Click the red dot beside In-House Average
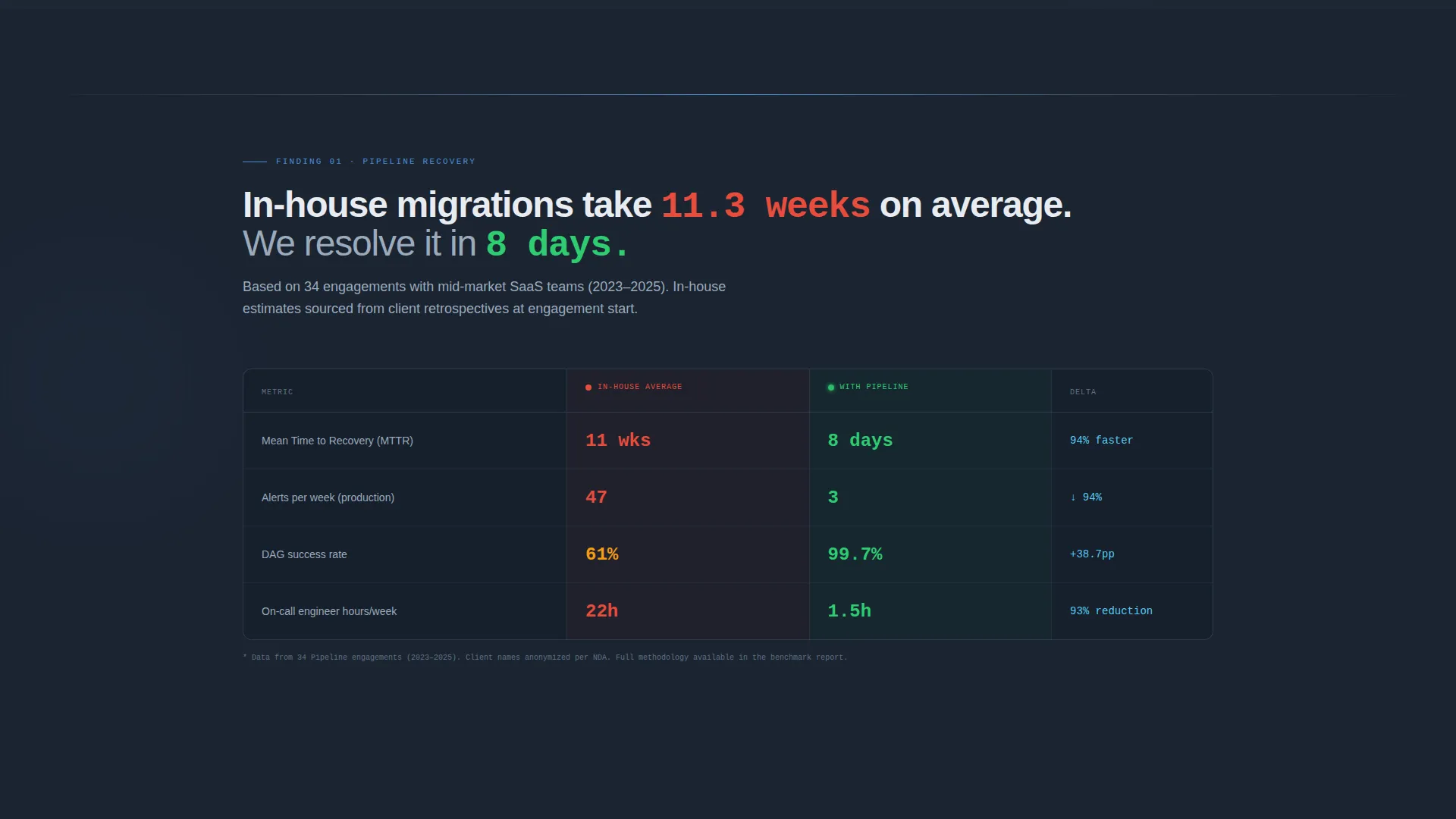 click(x=588, y=388)
